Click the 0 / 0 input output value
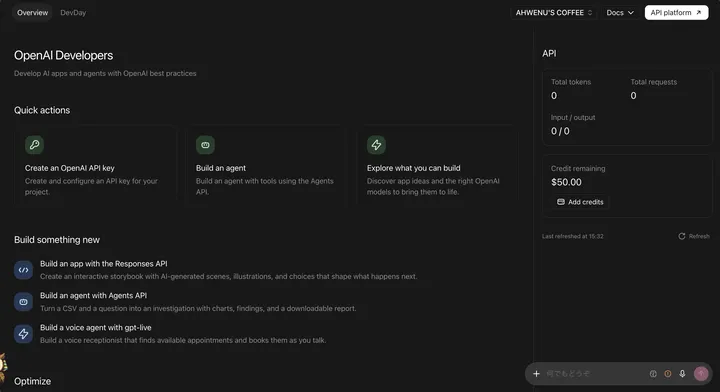This screenshot has width=720, height=392. pos(560,131)
